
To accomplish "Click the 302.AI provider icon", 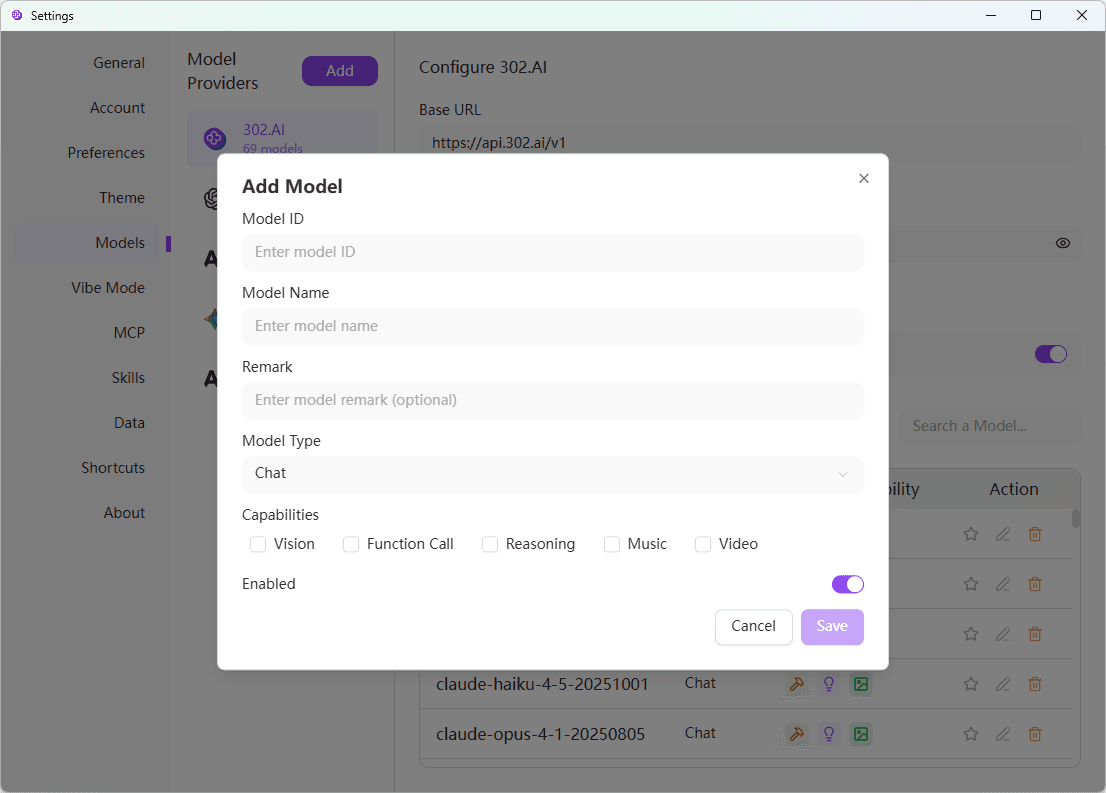I will [x=214, y=136].
